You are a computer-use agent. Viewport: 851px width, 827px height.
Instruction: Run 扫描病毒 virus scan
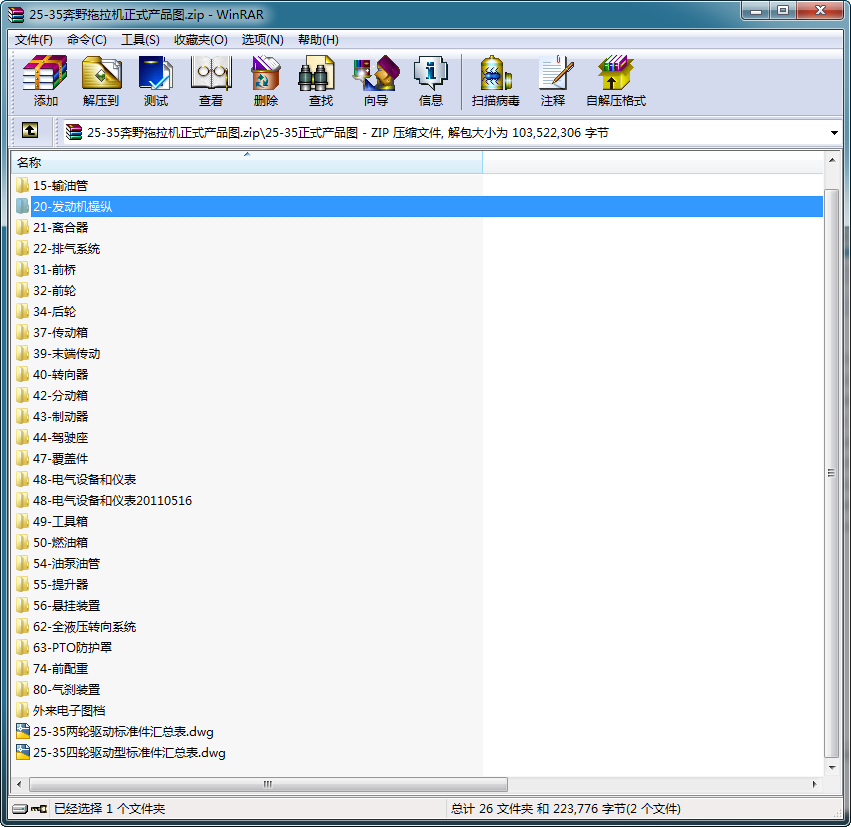click(x=495, y=80)
